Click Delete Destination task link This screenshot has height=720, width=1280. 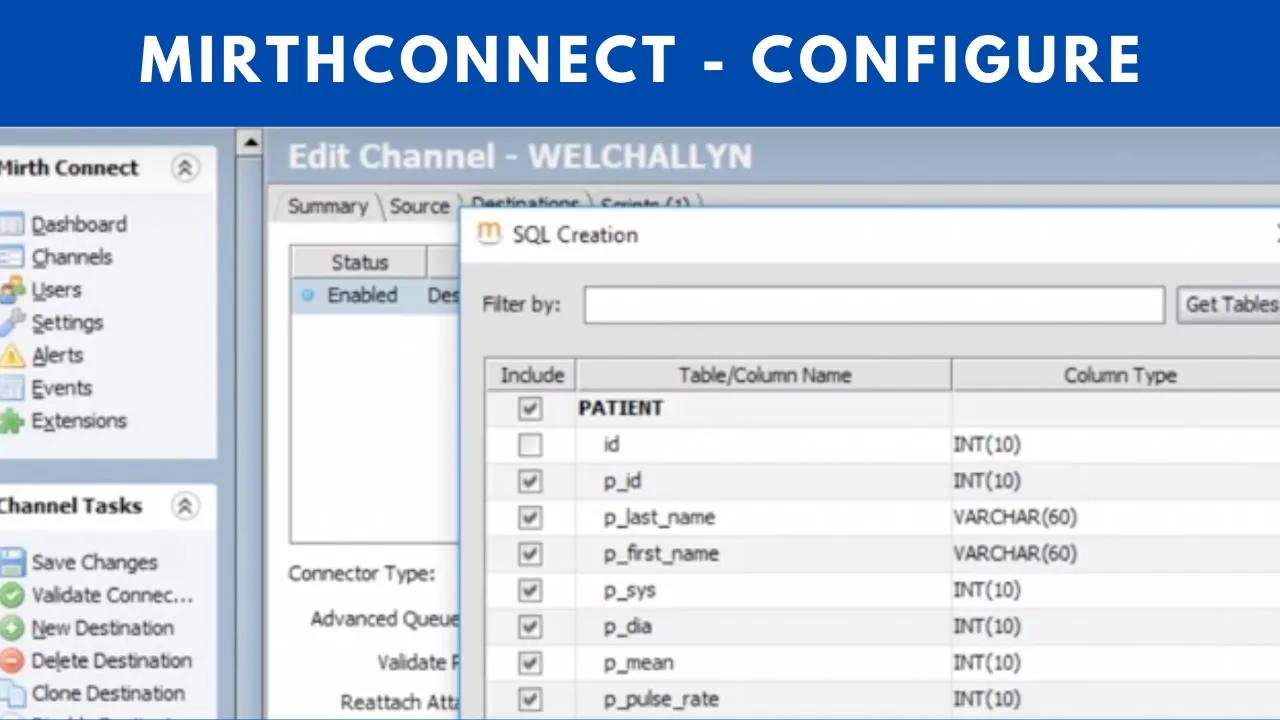tap(111, 661)
